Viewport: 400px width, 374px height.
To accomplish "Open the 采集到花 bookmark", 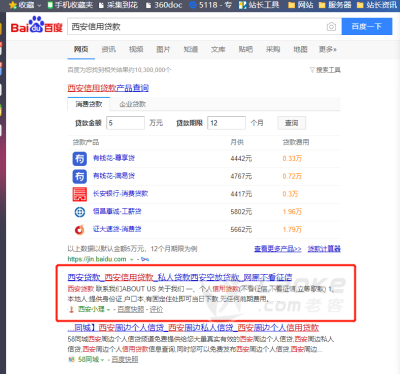I will (118, 5).
